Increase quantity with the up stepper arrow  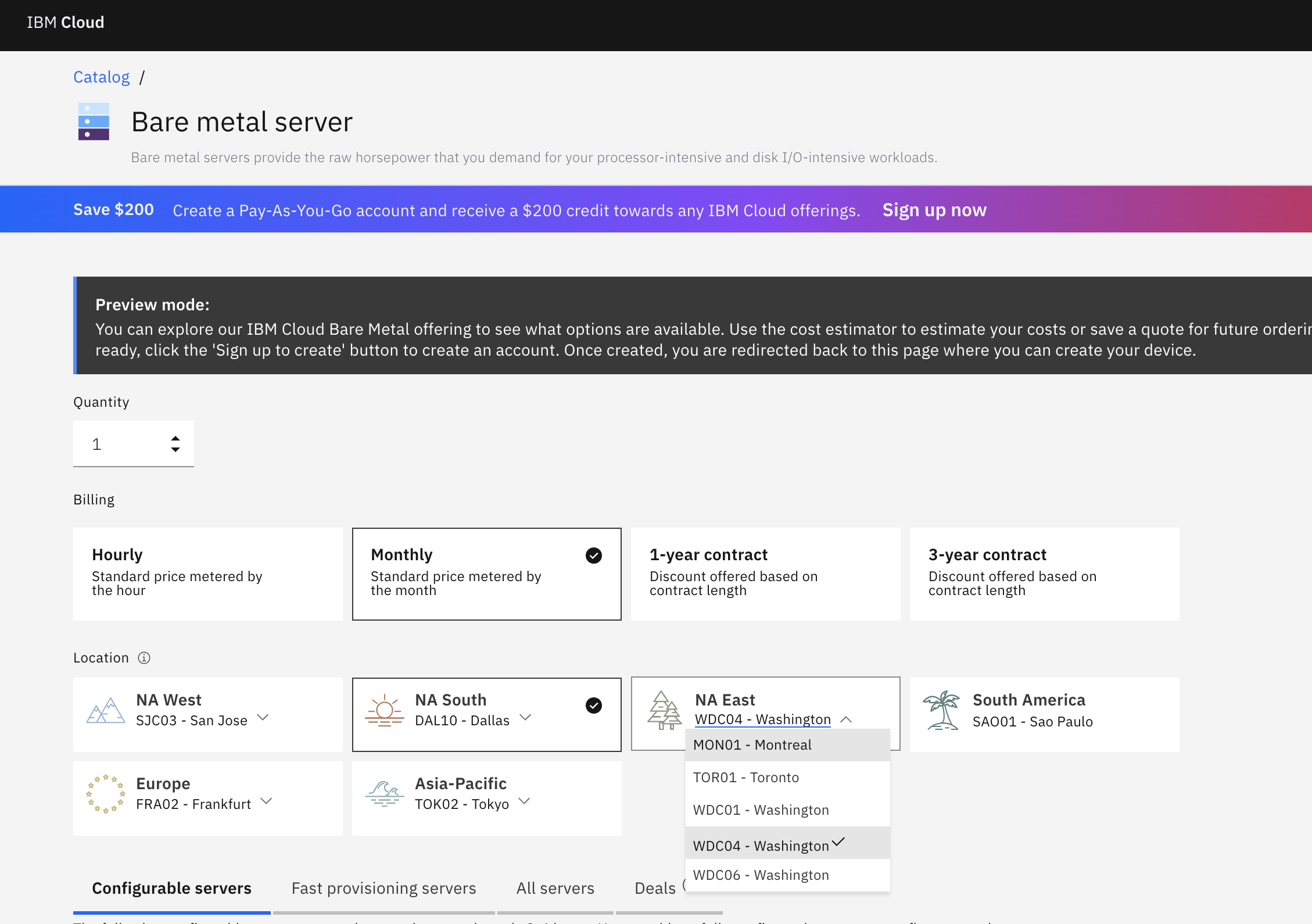coord(175,438)
